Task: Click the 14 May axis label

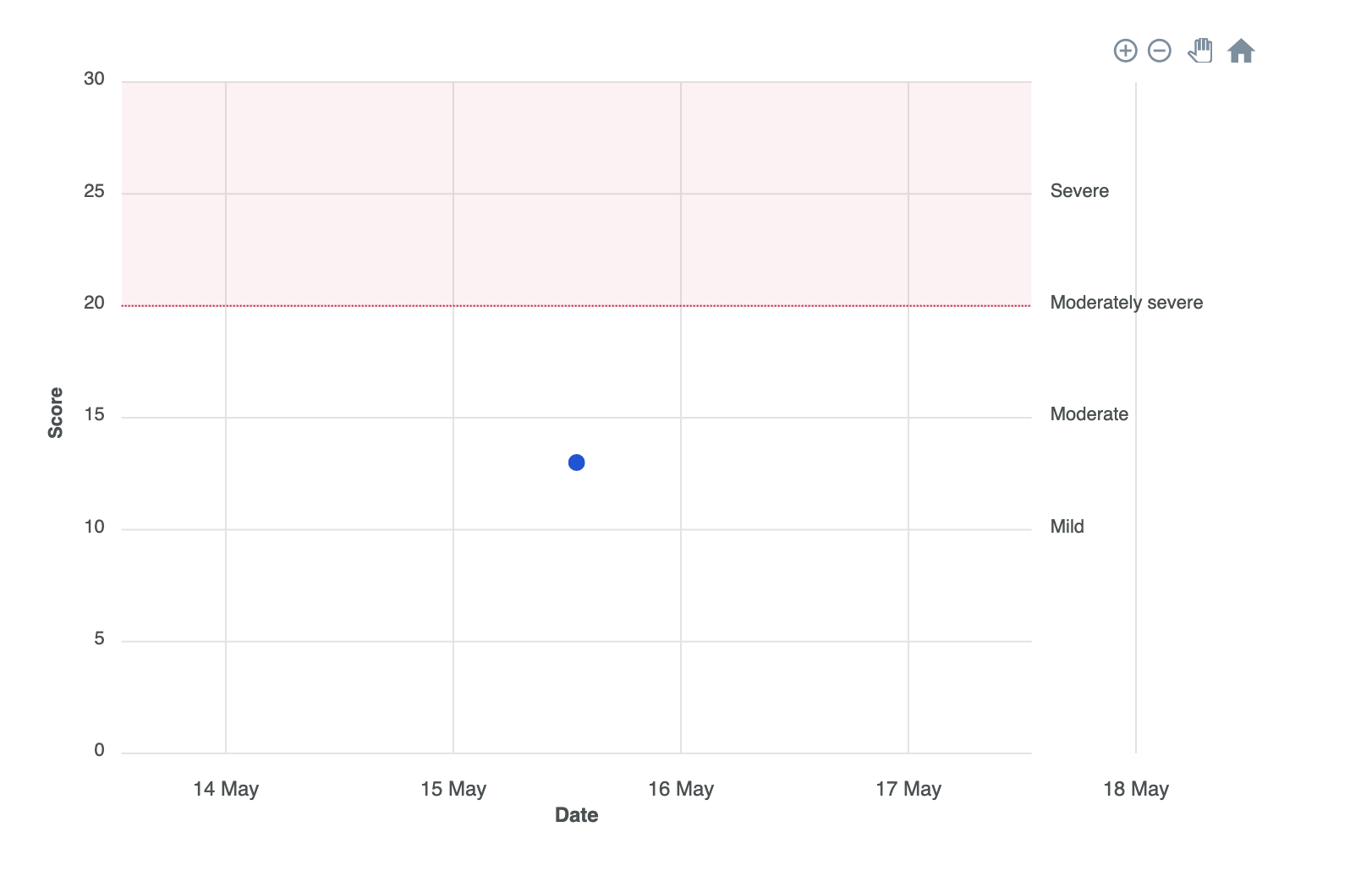Action: (x=226, y=789)
